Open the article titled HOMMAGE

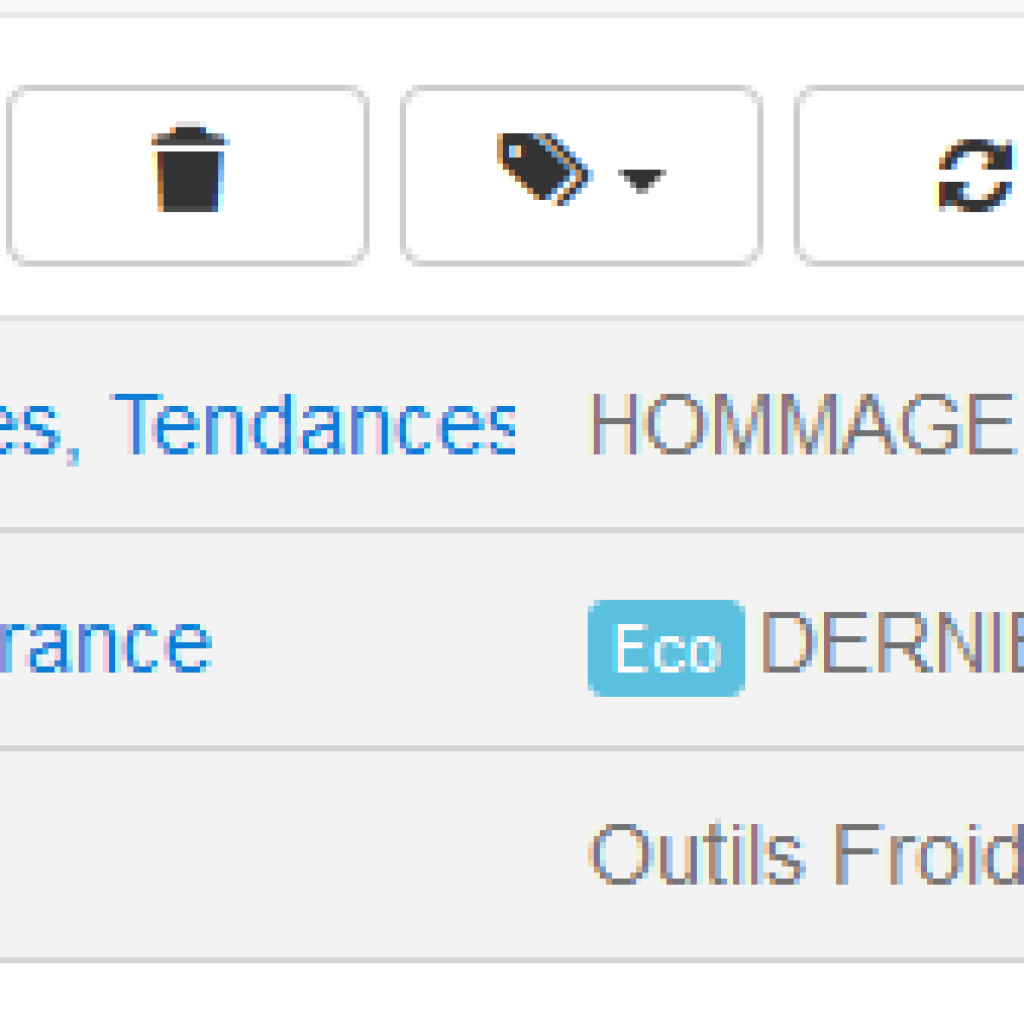click(x=801, y=424)
